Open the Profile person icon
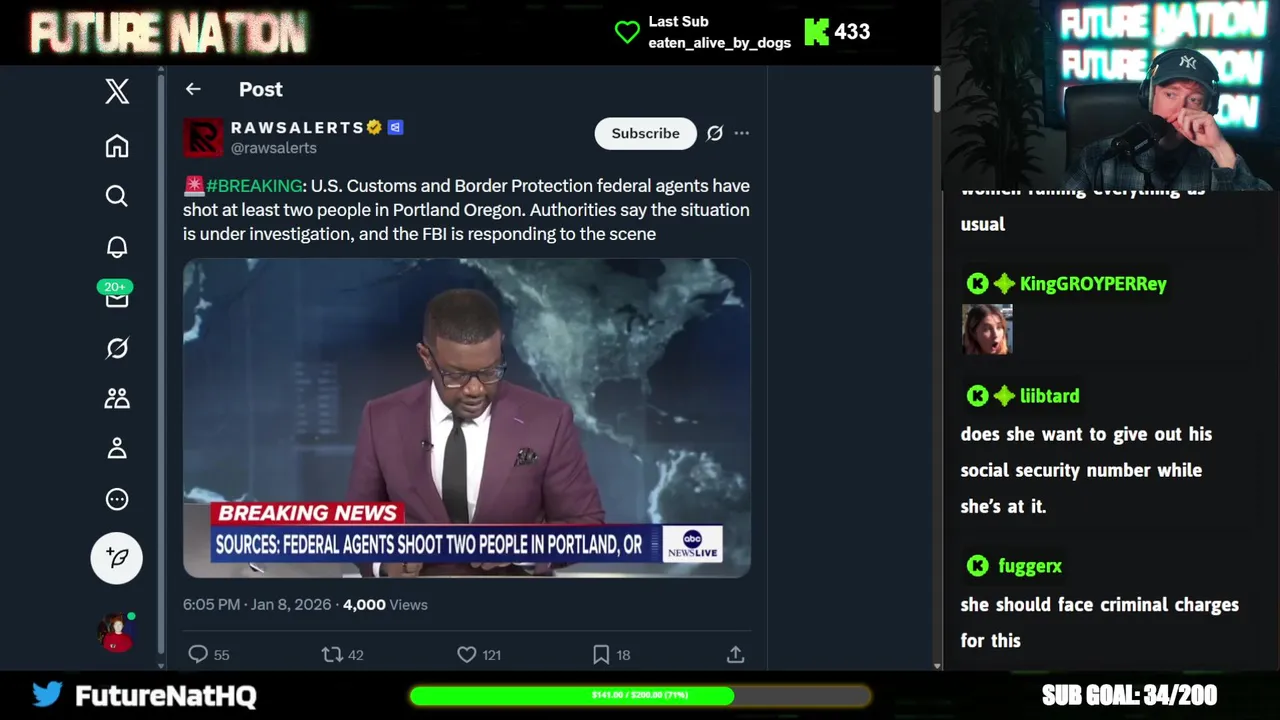 [117, 448]
